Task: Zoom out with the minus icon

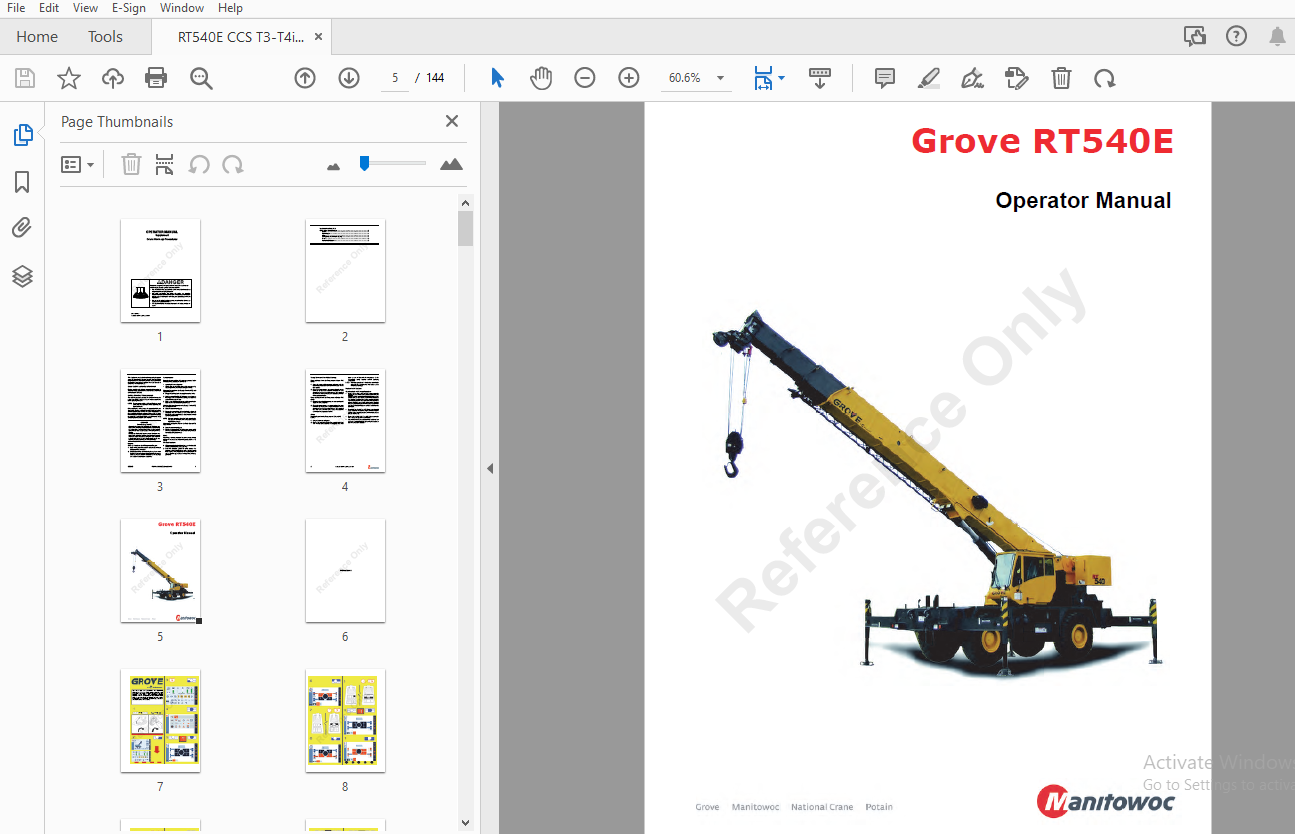Action: [x=585, y=78]
